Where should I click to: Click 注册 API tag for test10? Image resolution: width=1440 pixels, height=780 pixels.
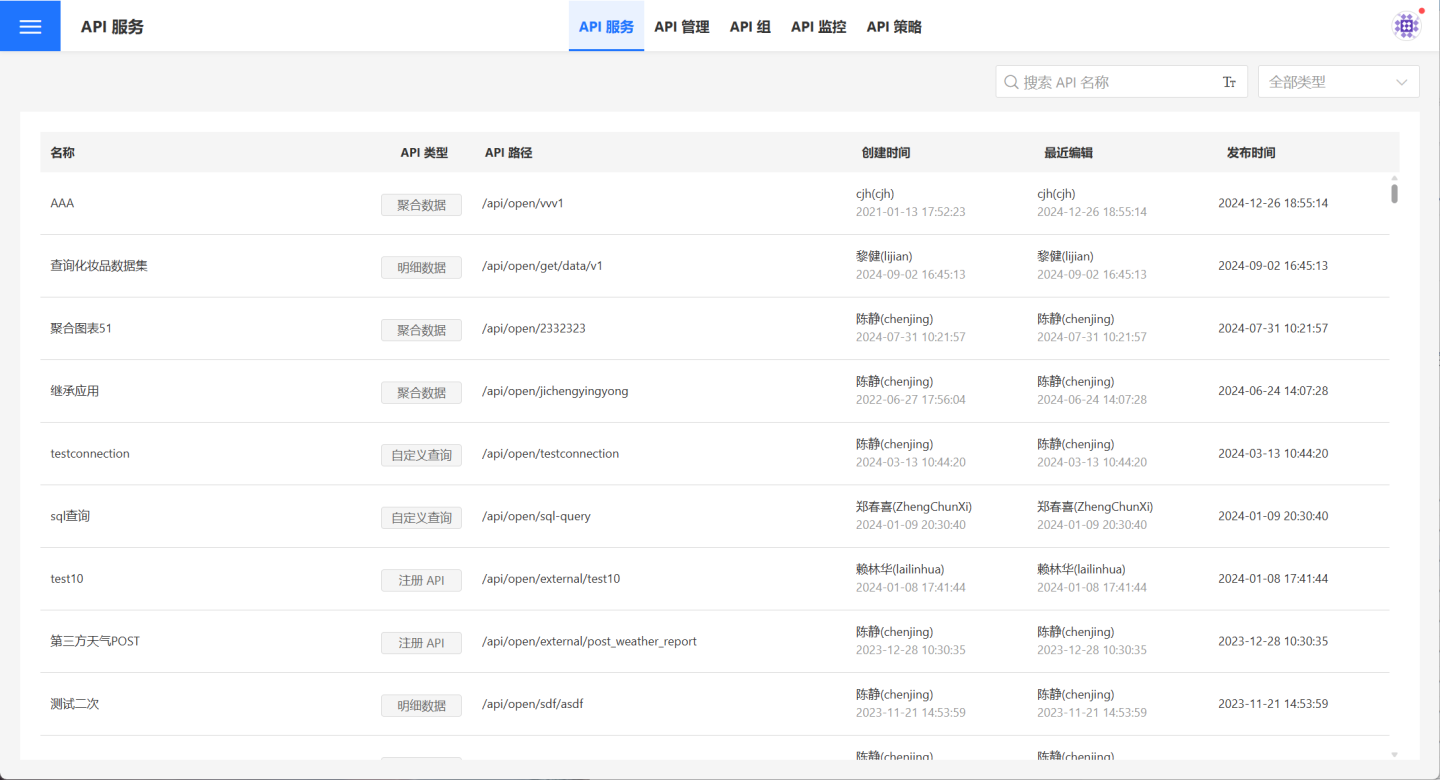coord(421,580)
